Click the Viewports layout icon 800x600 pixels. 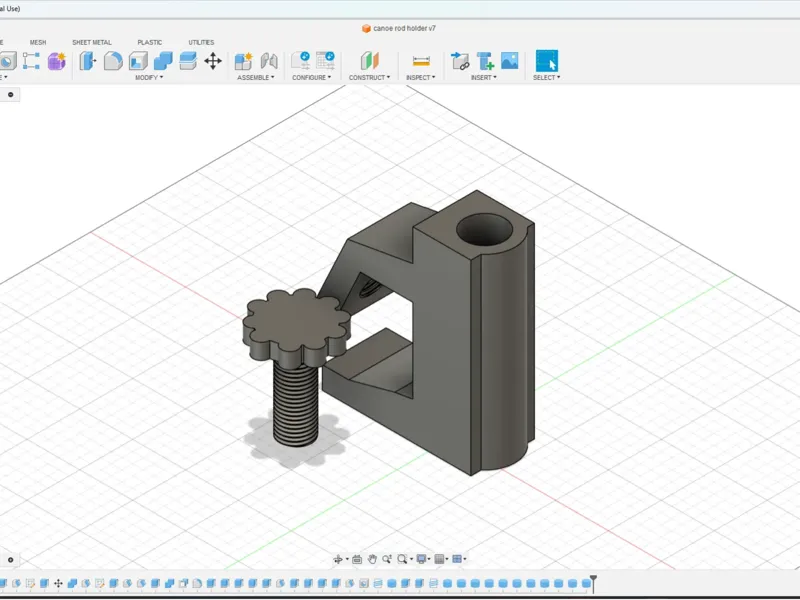(x=457, y=560)
